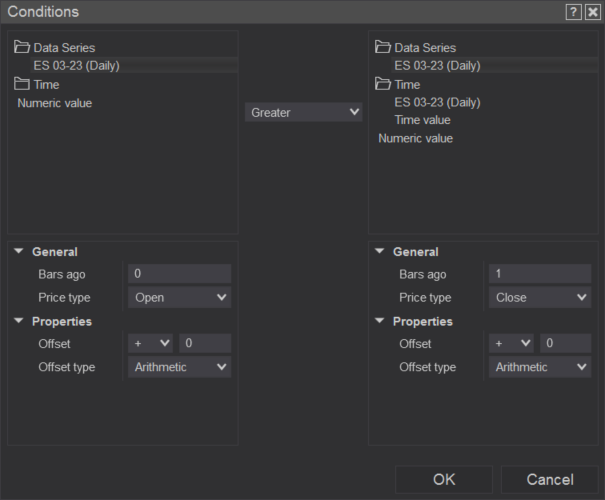605x500 pixels.
Task: Focus right Offset value field
Action: (565, 343)
